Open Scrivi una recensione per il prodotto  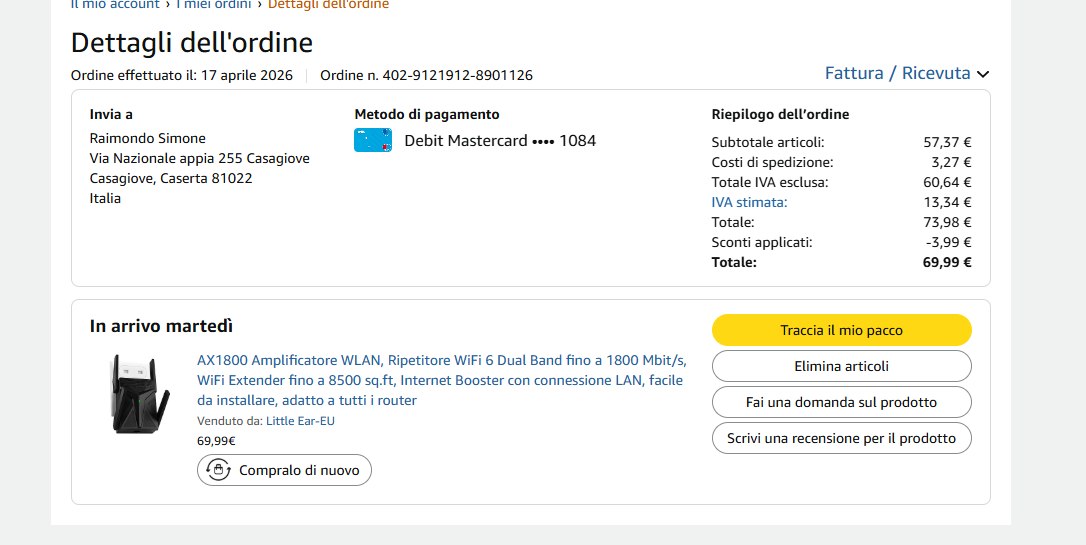point(841,438)
